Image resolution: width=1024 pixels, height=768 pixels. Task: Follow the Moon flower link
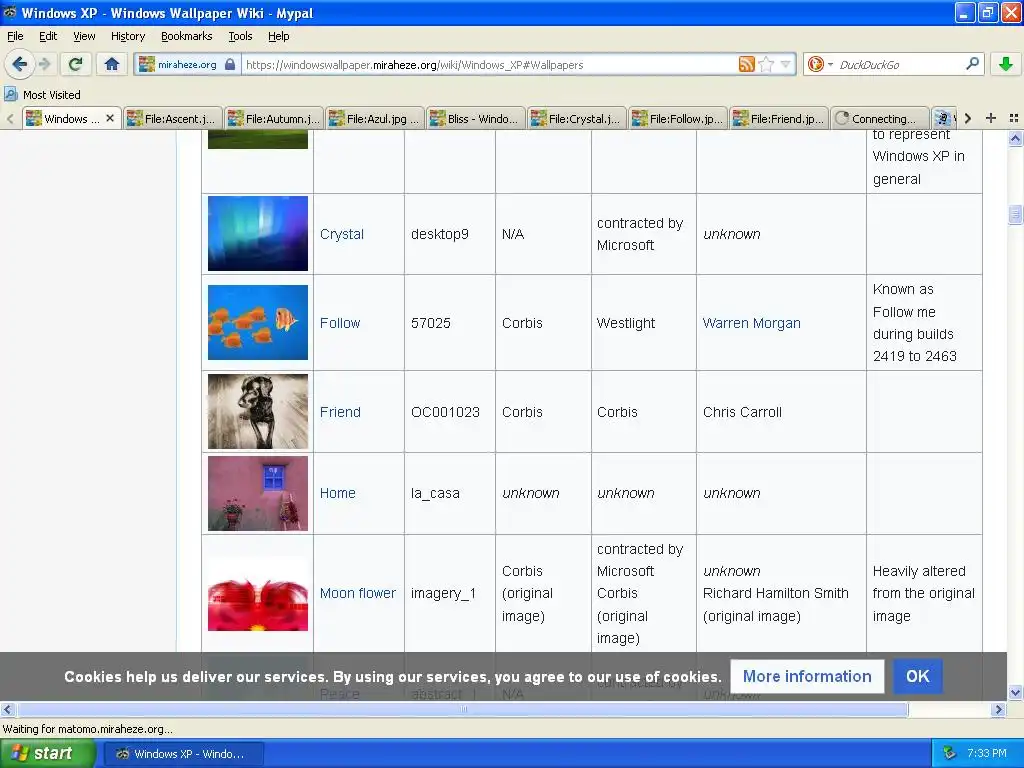358,593
